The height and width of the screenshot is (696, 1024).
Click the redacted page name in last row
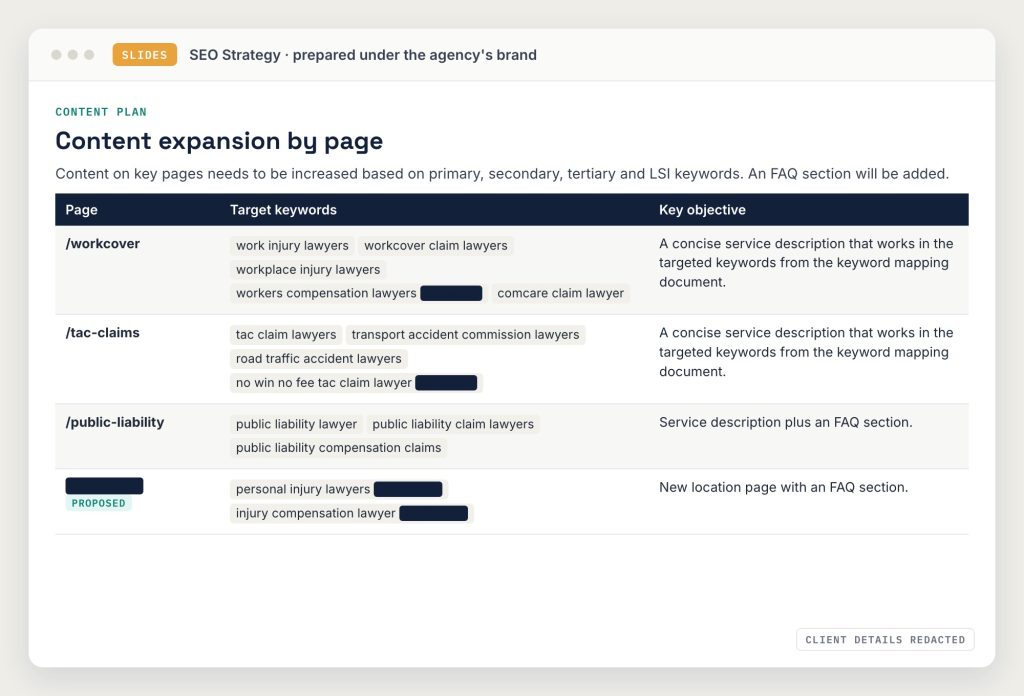(x=104, y=486)
